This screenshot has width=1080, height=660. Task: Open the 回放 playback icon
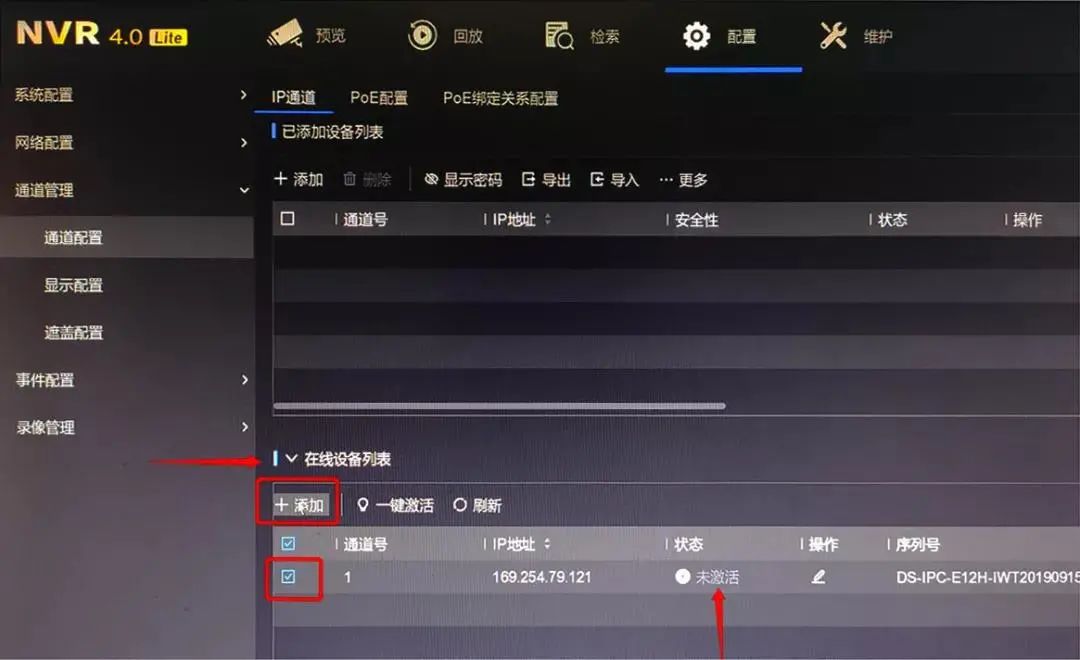[x=422, y=35]
